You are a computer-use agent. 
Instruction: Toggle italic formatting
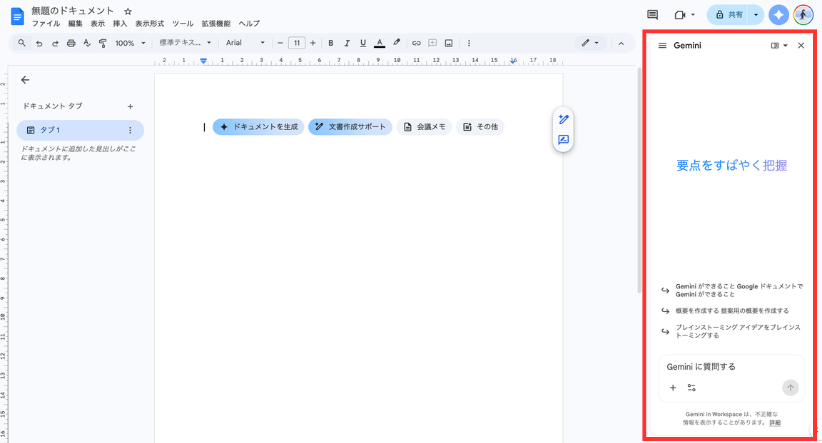347,44
